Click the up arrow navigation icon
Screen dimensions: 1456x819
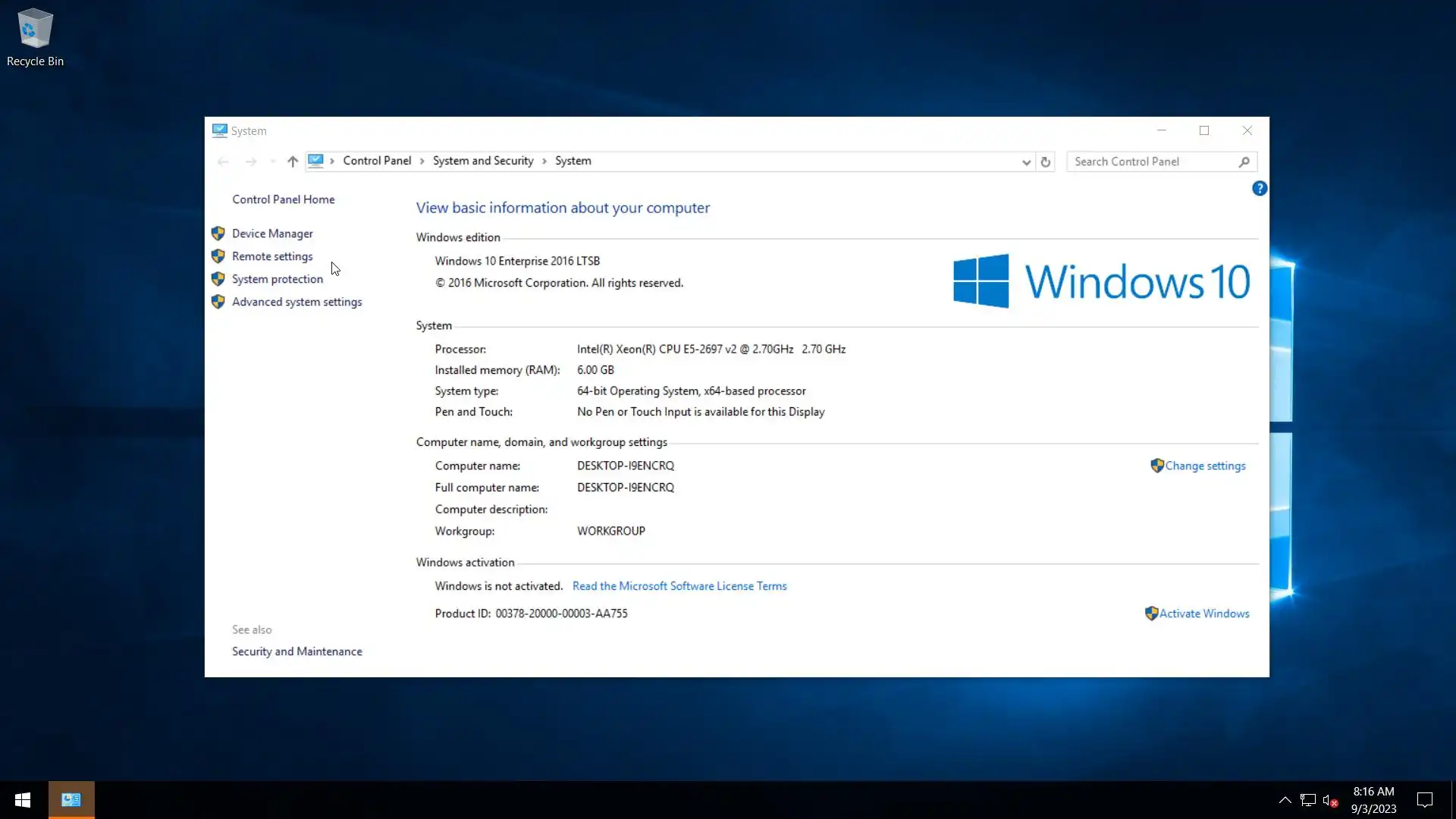click(293, 162)
